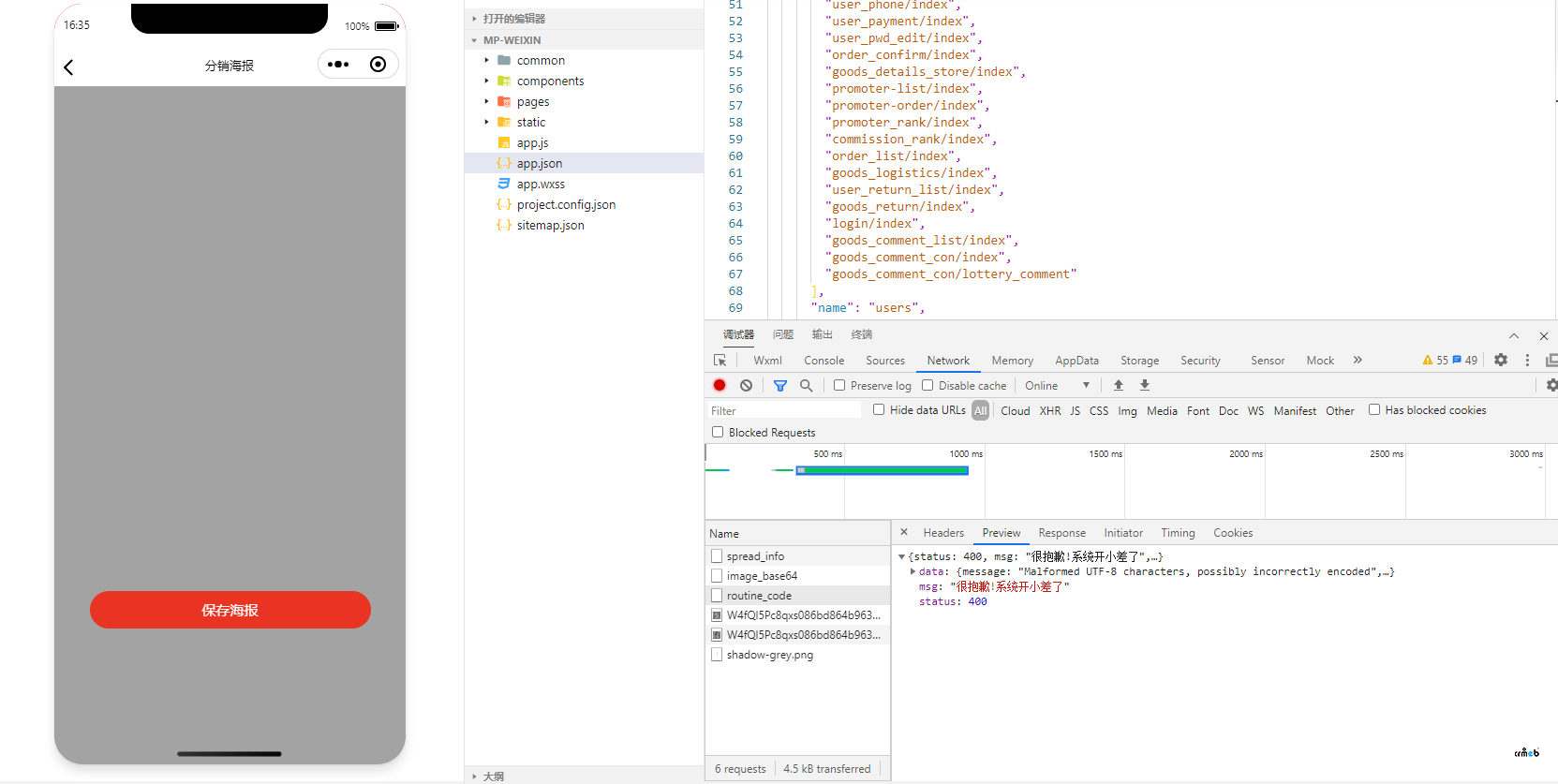Image resolution: width=1558 pixels, height=784 pixels.
Task: Open network search magnifier
Action: tap(806, 385)
